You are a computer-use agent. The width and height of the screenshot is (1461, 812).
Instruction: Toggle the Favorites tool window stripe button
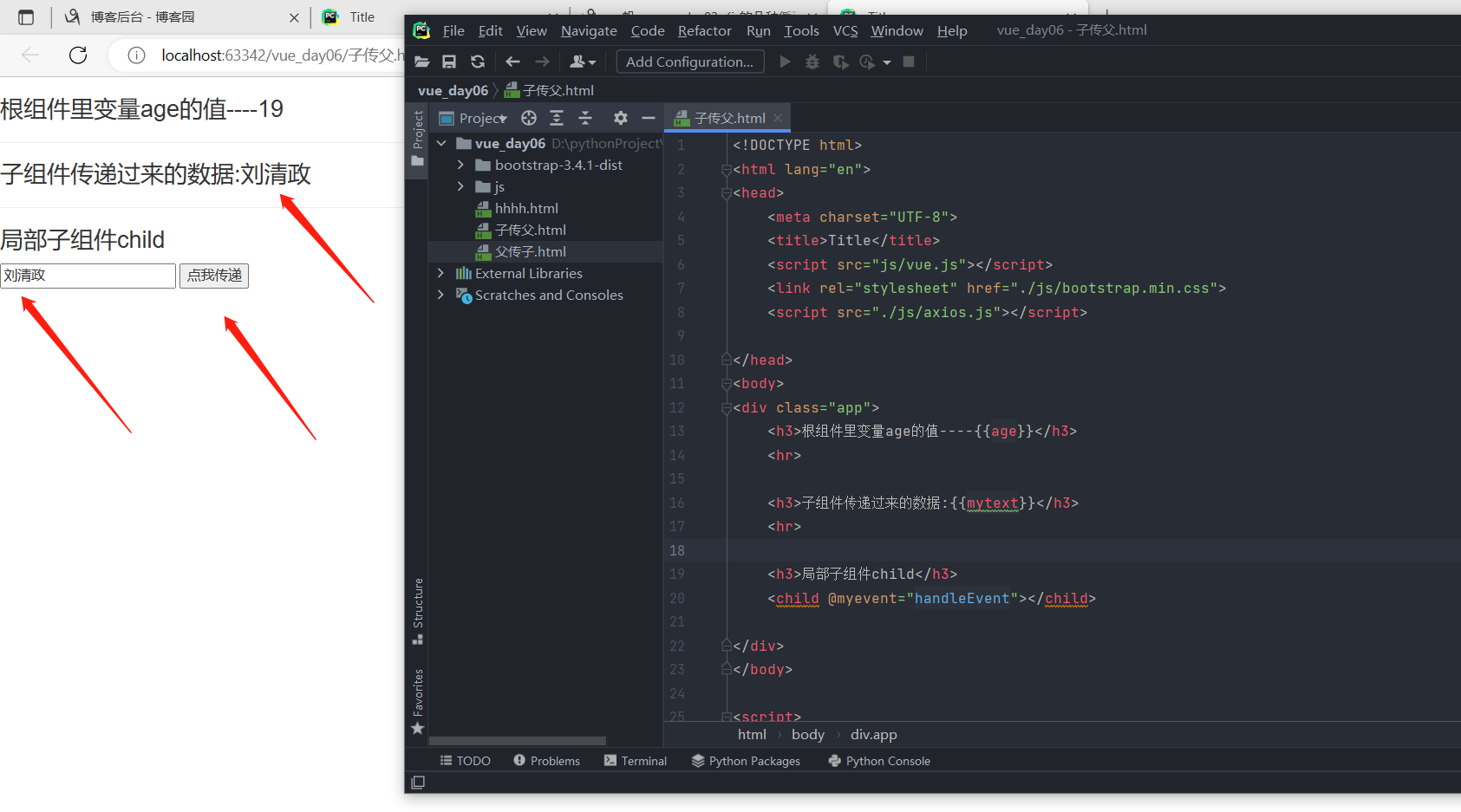(418, 702)
